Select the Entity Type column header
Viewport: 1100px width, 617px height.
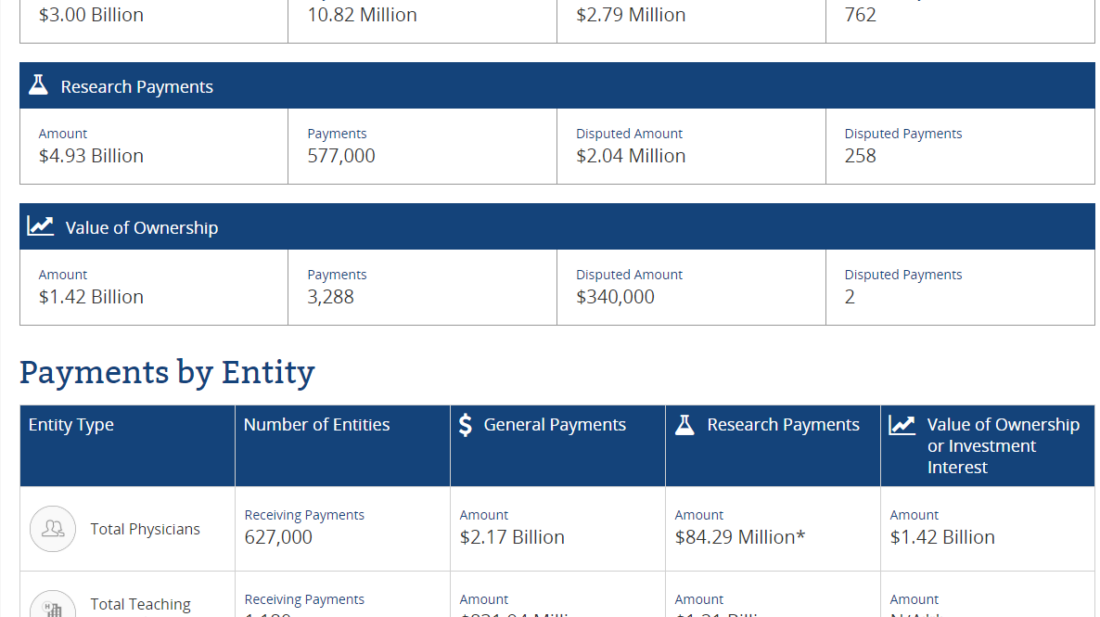click(x=71, y=424)
